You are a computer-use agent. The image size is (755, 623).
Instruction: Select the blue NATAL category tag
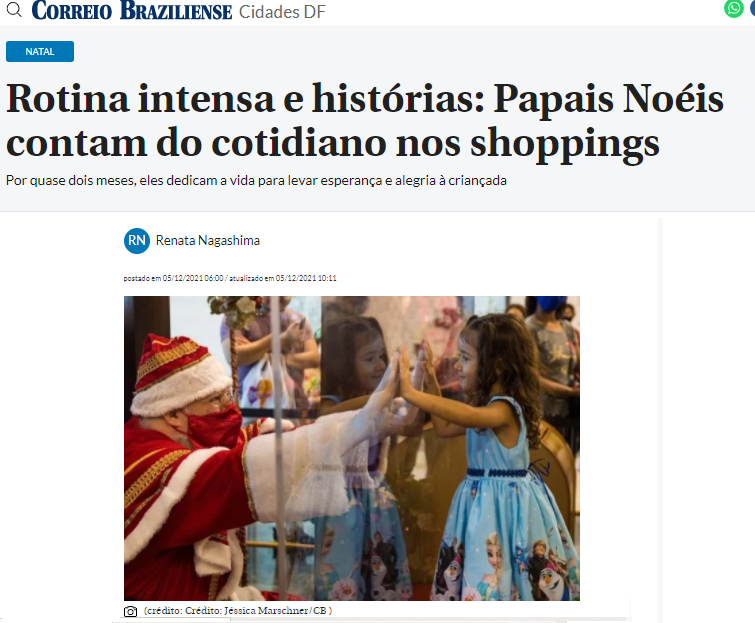click(40, 52)
